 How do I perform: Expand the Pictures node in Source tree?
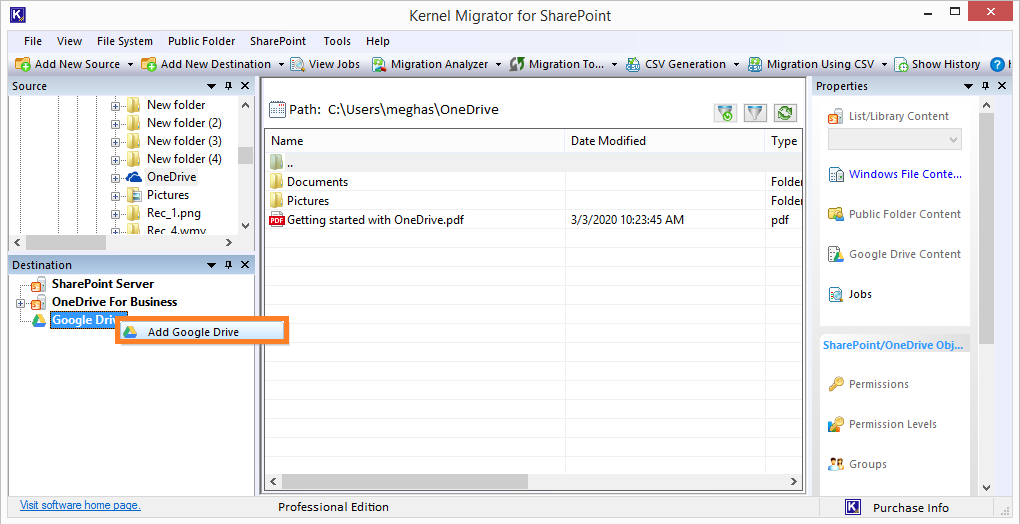click(x=116, y=196)
